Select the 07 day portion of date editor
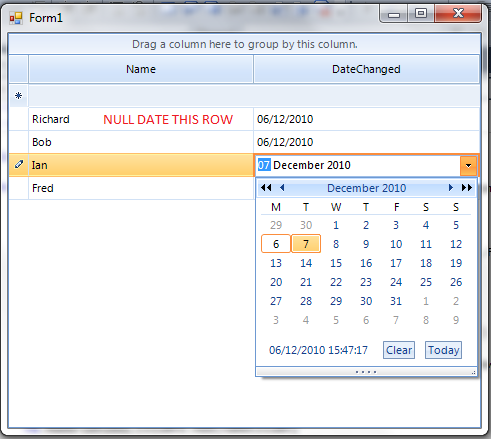491x439 pixels. click(264, 165)
